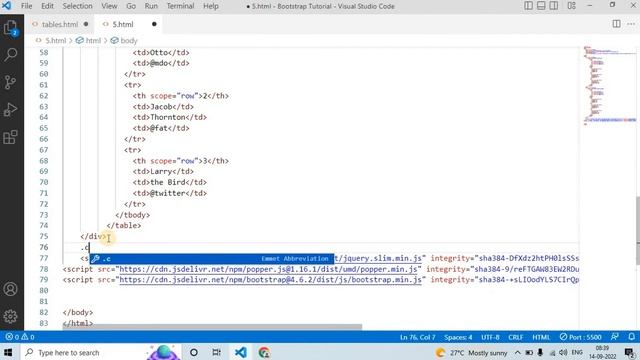Open the Extensions view

pos(10,137)
